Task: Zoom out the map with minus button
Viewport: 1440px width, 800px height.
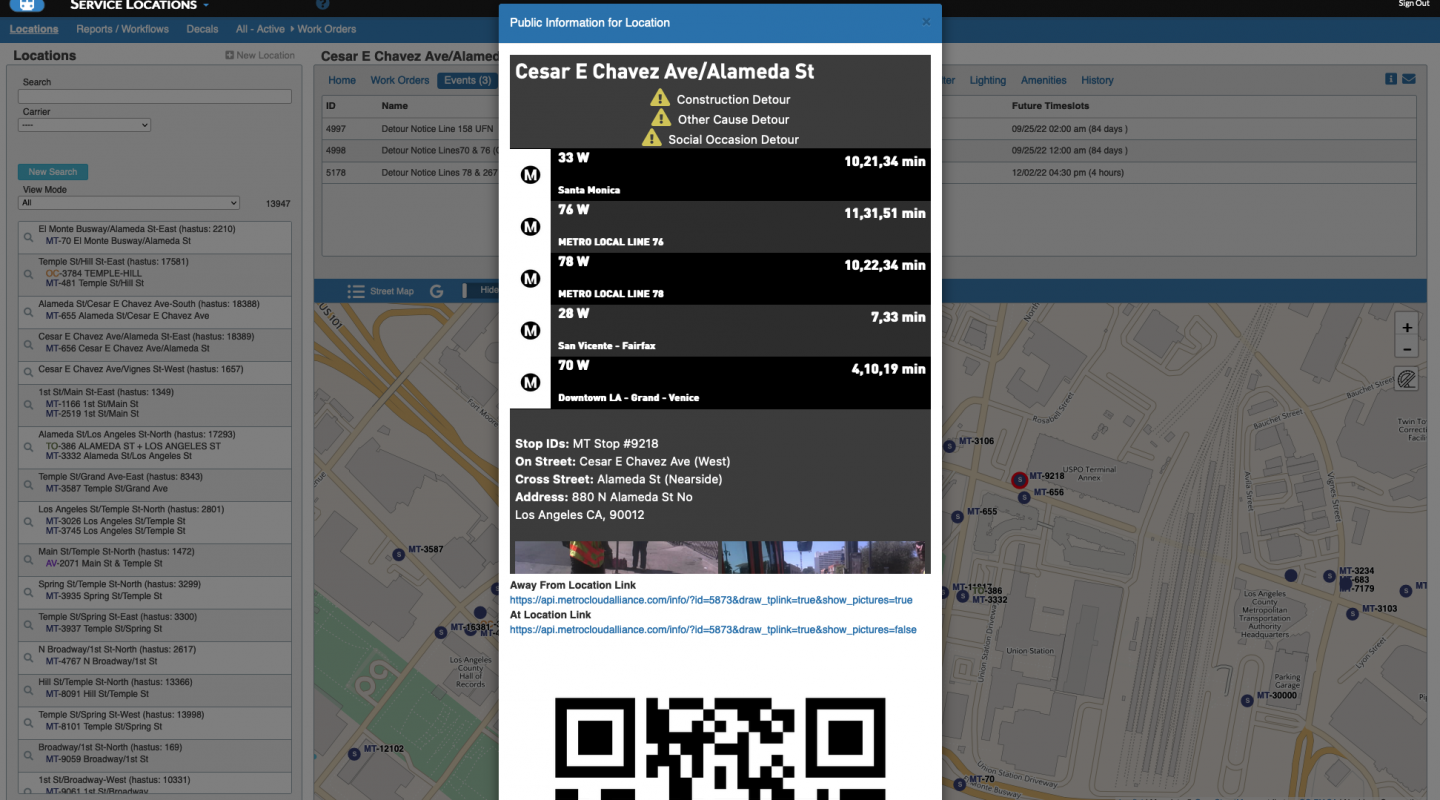Action: pyautogui.click(x=1407, y=349)
